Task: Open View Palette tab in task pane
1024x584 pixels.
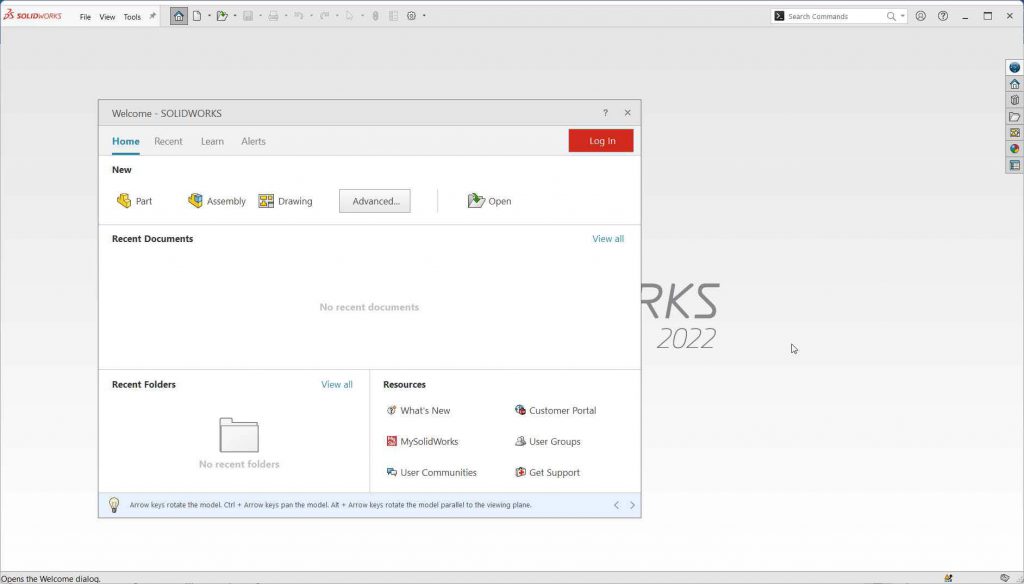Action: (1014, 133)
